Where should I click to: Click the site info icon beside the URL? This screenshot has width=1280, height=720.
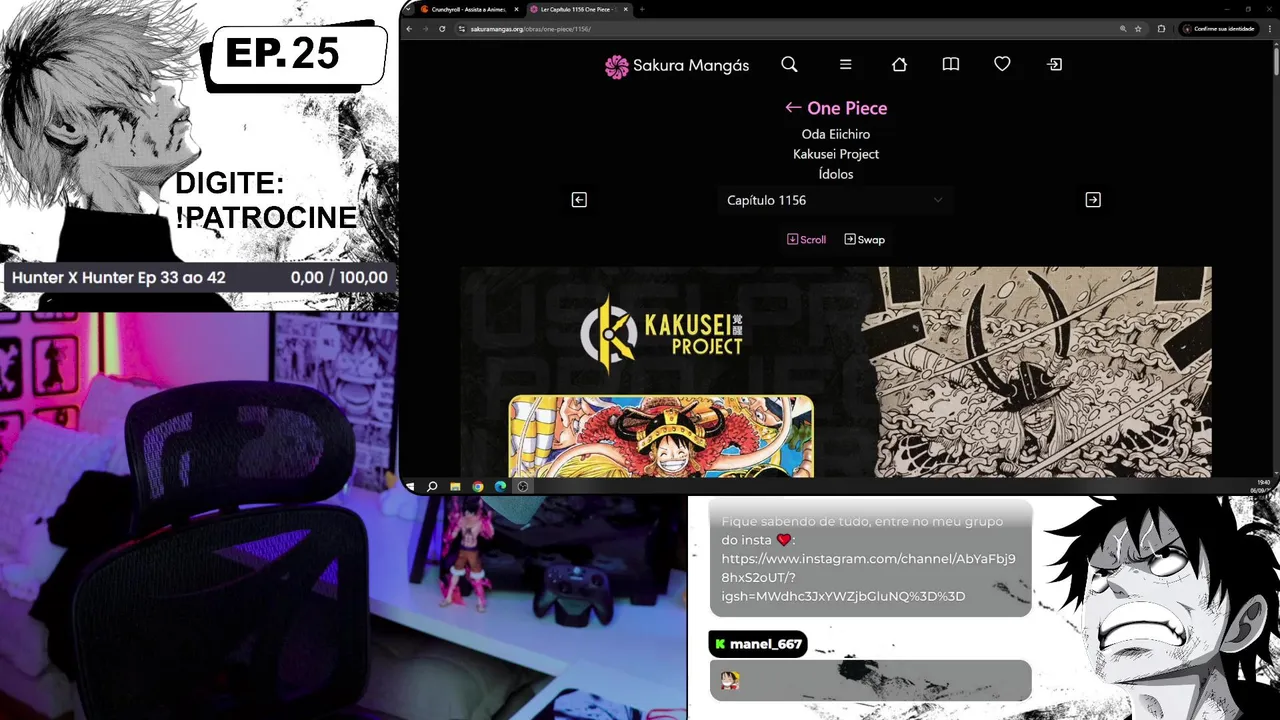[x=461, y=29]
